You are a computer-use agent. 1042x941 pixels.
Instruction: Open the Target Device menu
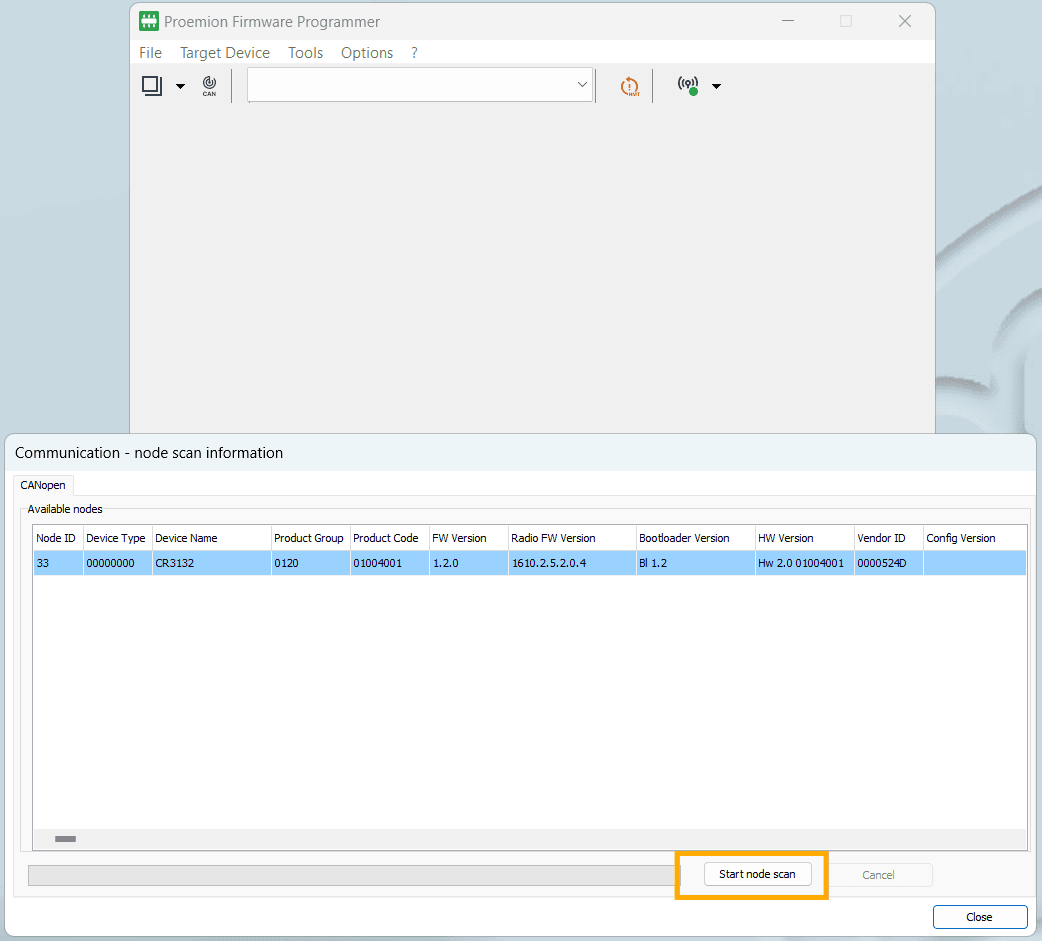click(225, 53)
